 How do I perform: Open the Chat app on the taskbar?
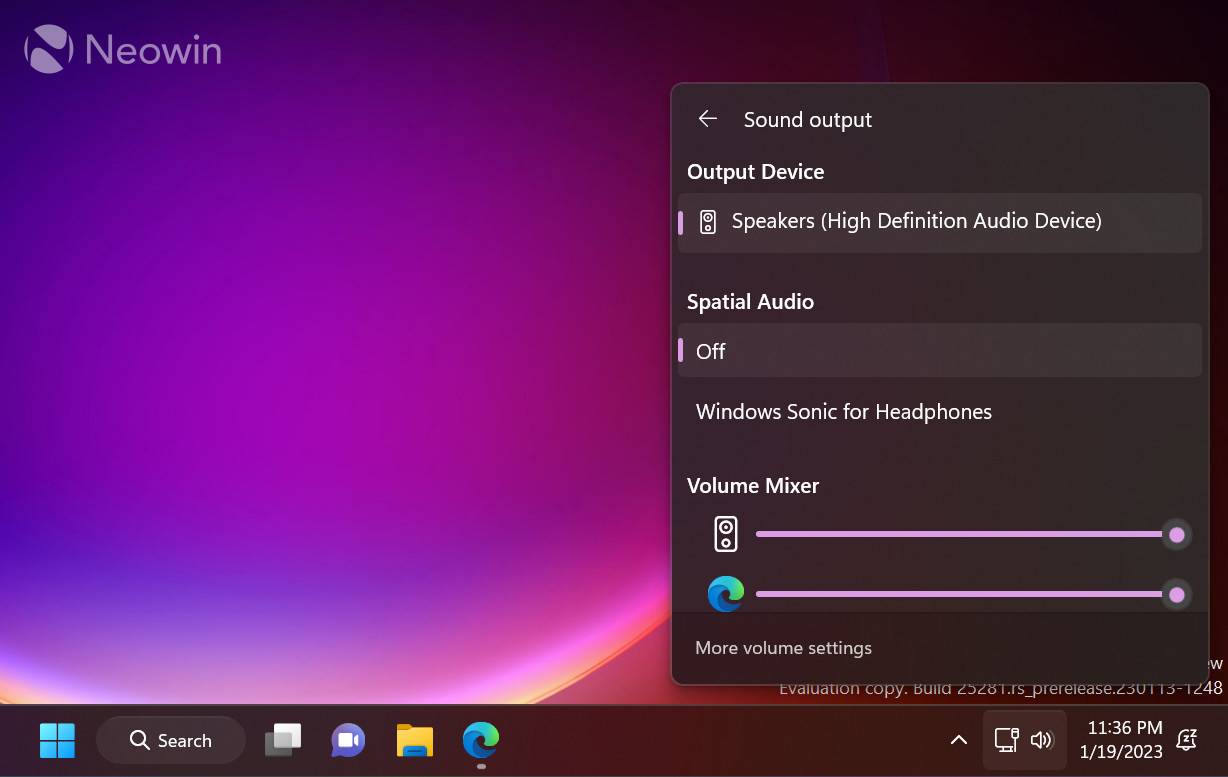tap(348, 740)
